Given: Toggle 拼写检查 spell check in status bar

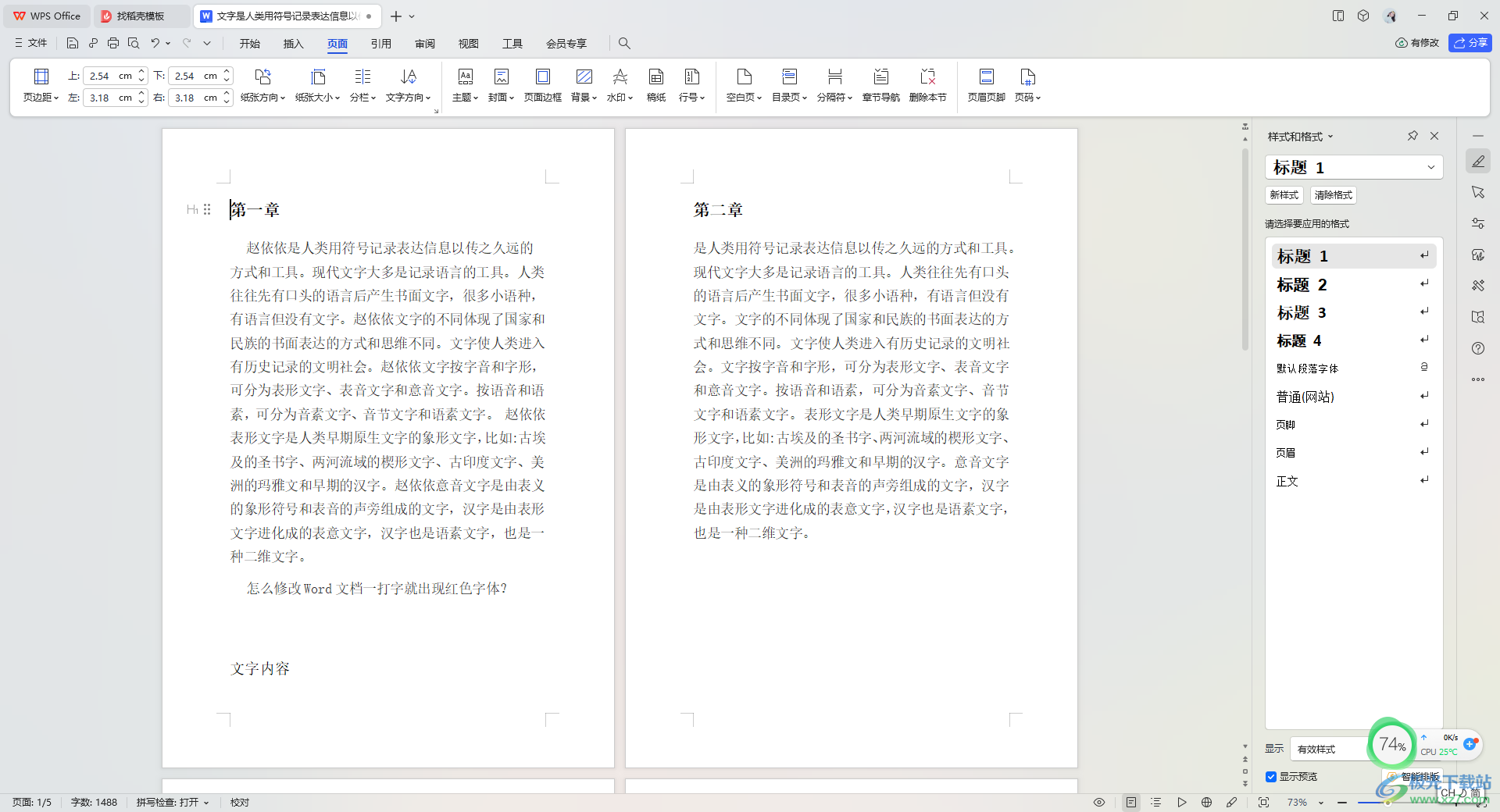Looking at the screenshot, I should tap(173, 803).
